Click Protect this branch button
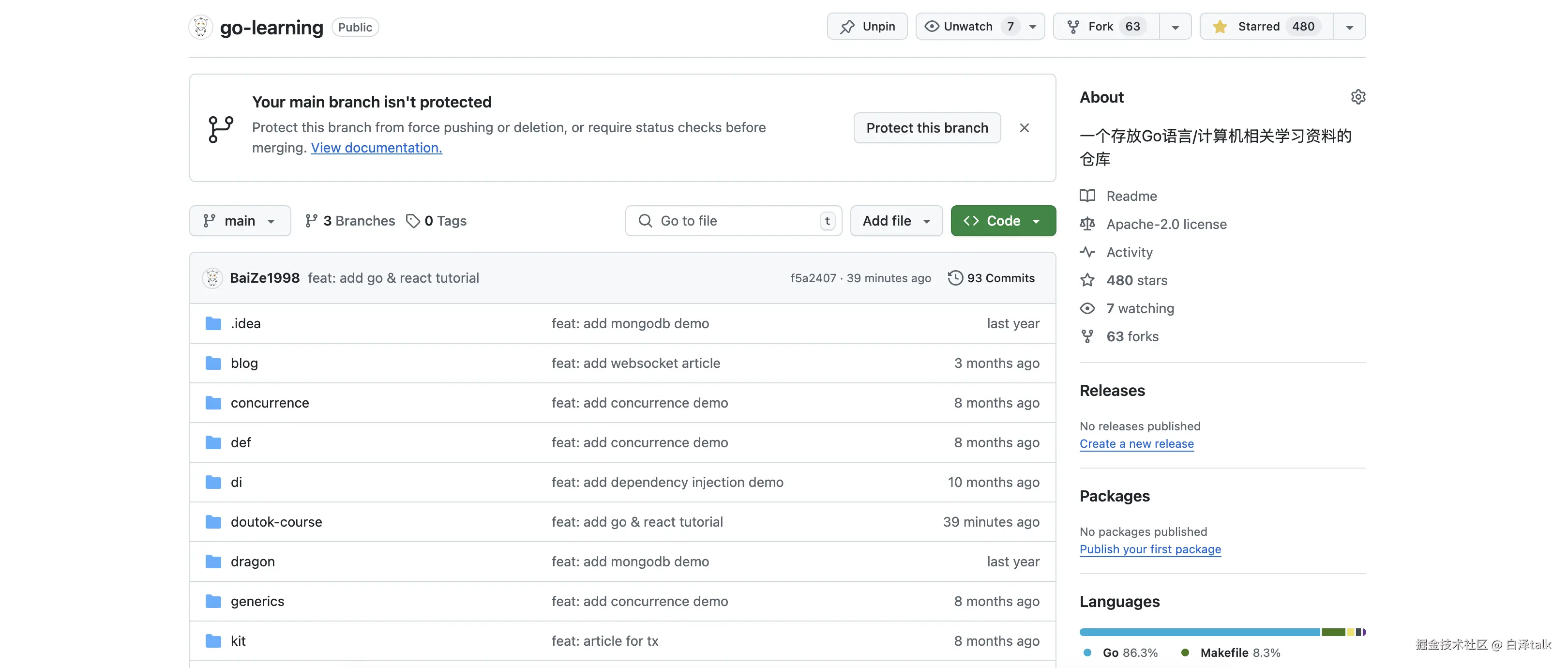Image resolution: width=1568 pixels, height=668 pixels. (926, 128)
